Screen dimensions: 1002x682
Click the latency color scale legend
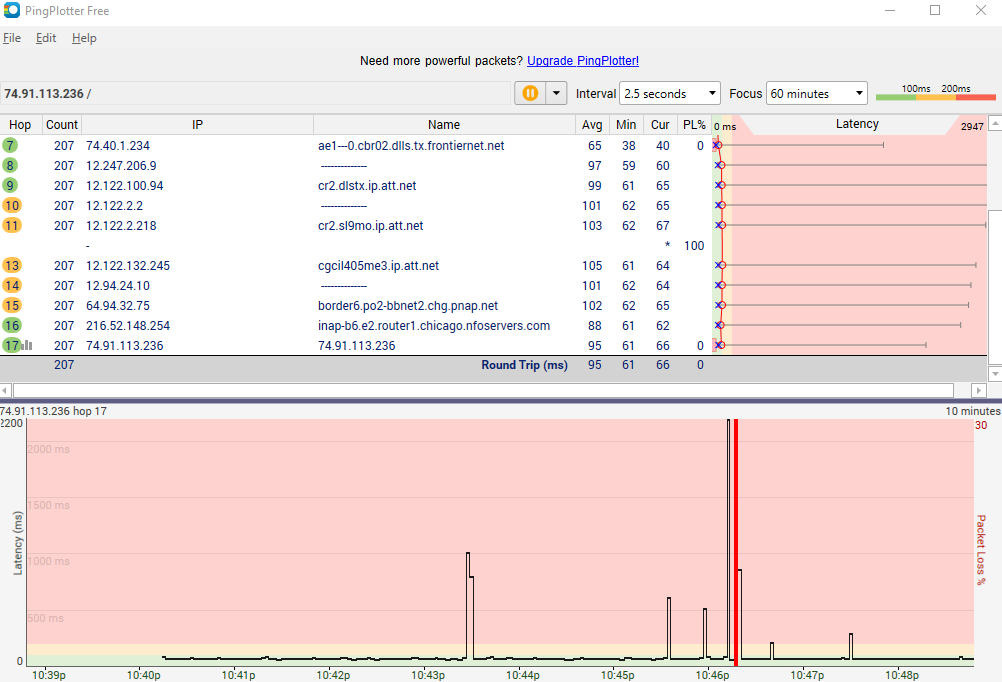tap(936, 93)
